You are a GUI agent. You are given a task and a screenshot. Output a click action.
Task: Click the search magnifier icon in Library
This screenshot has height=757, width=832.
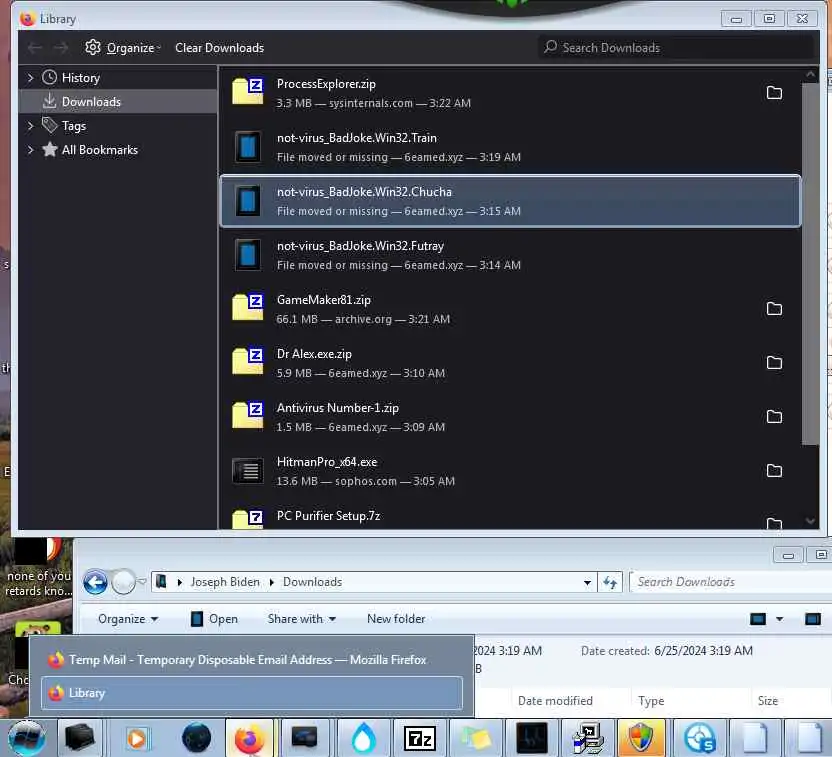pyautogui.click(x=550, y=47)
